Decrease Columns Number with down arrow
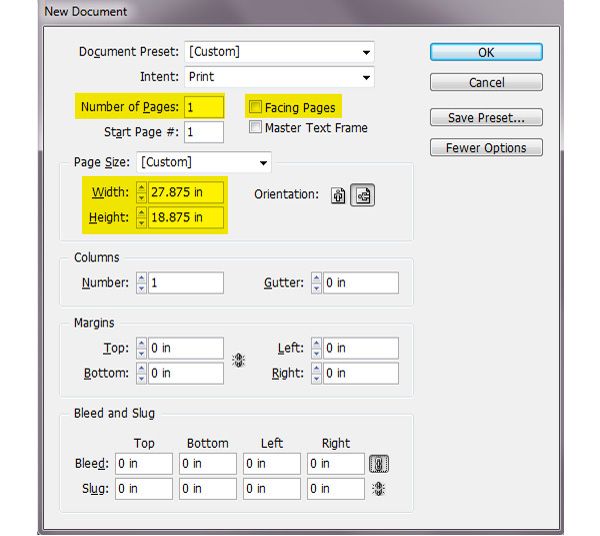This screenshot has height=536, width=600. (142, 288)
